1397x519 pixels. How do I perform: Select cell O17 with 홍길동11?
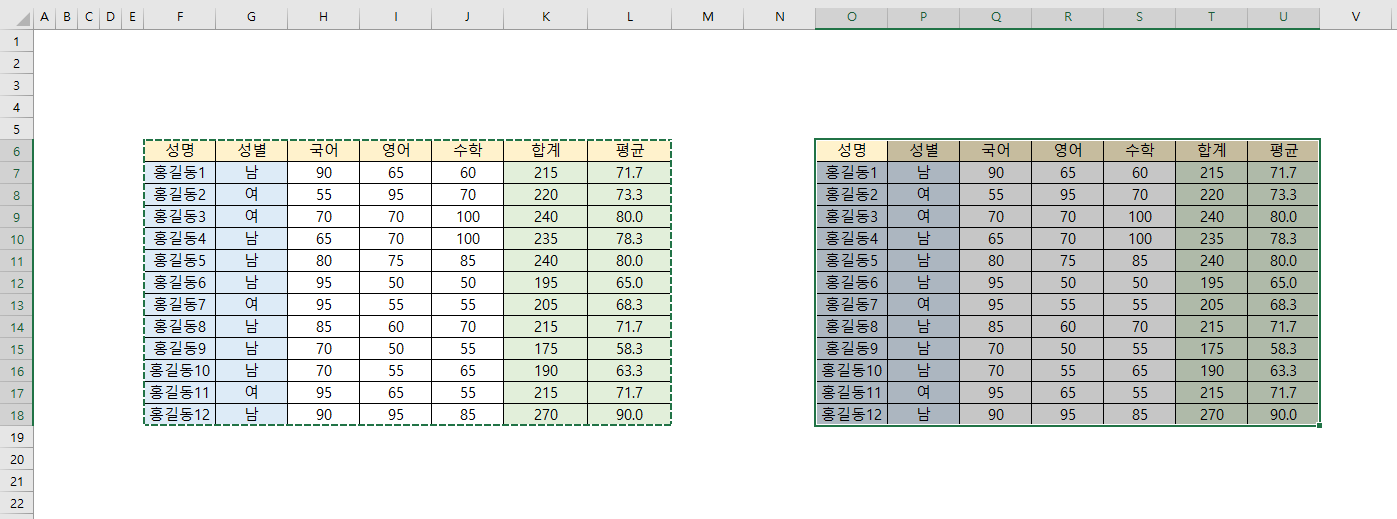851,392
